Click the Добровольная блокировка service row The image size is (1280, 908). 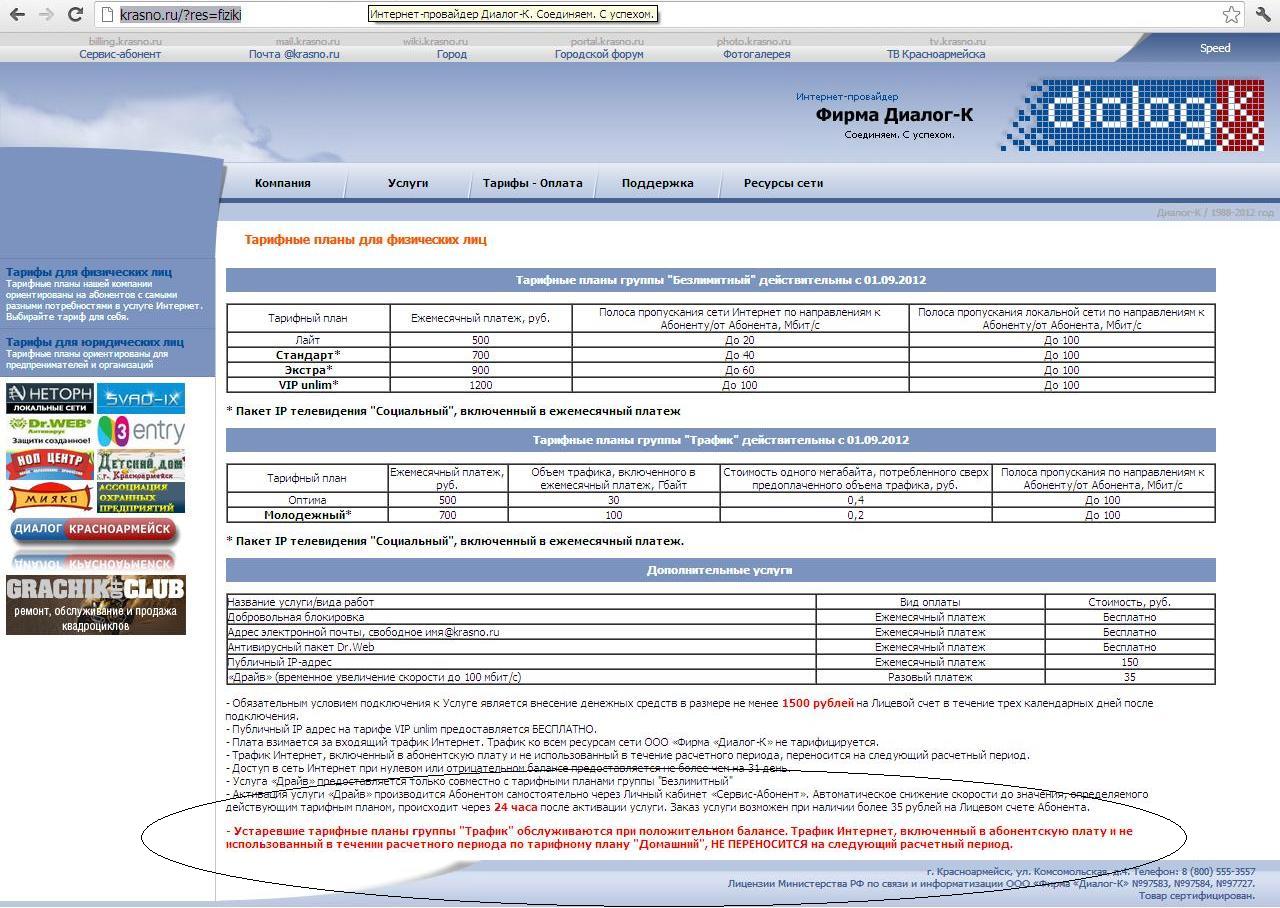(721, 617)
